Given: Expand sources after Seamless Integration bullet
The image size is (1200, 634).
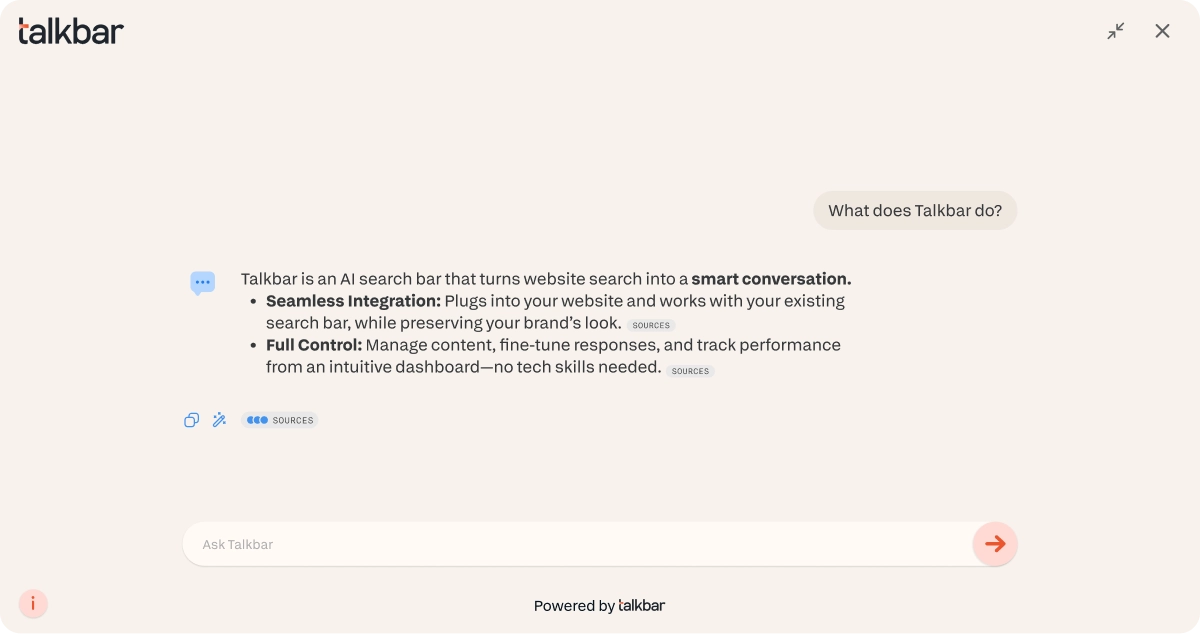Looking at the screenshot, I should 651,325.
